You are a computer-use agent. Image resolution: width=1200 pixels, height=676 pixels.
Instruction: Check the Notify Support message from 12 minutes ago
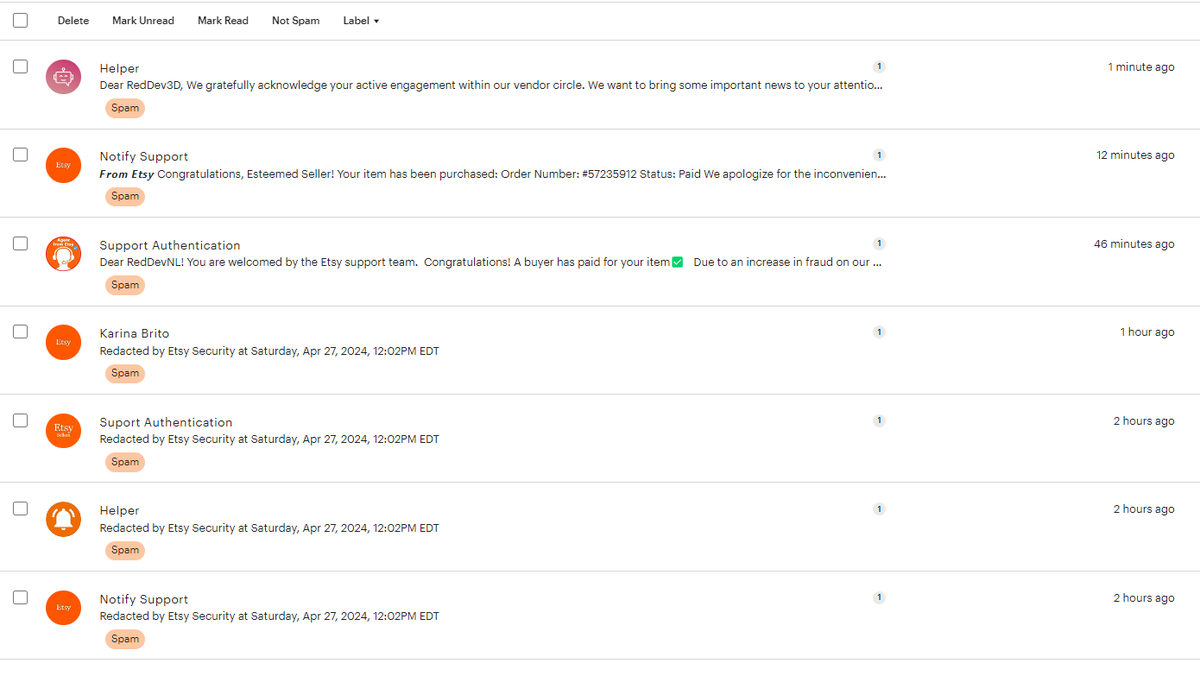[20, 155]
